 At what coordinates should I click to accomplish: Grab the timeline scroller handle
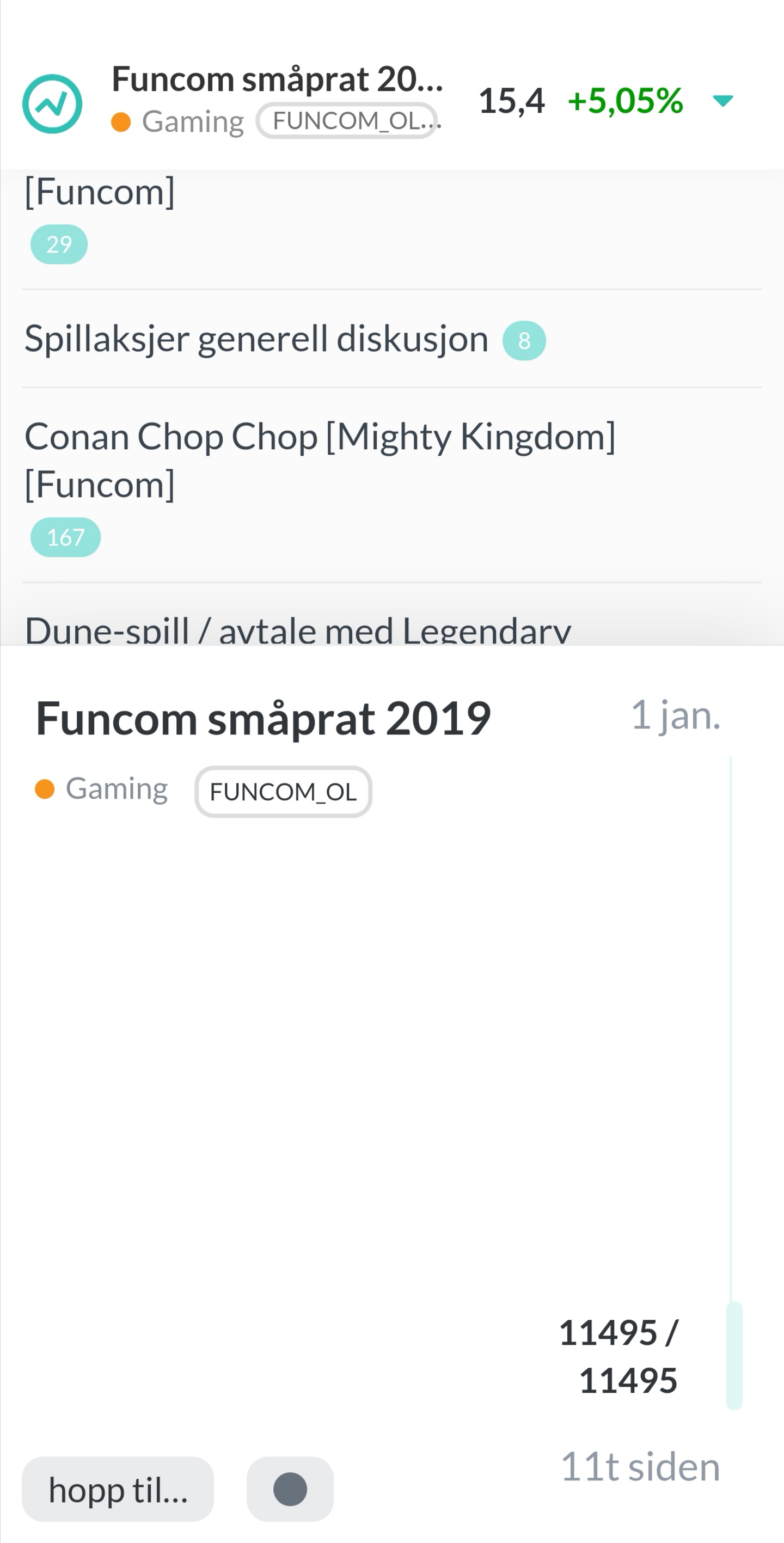pyautogui.click(x=734, y=1356)
